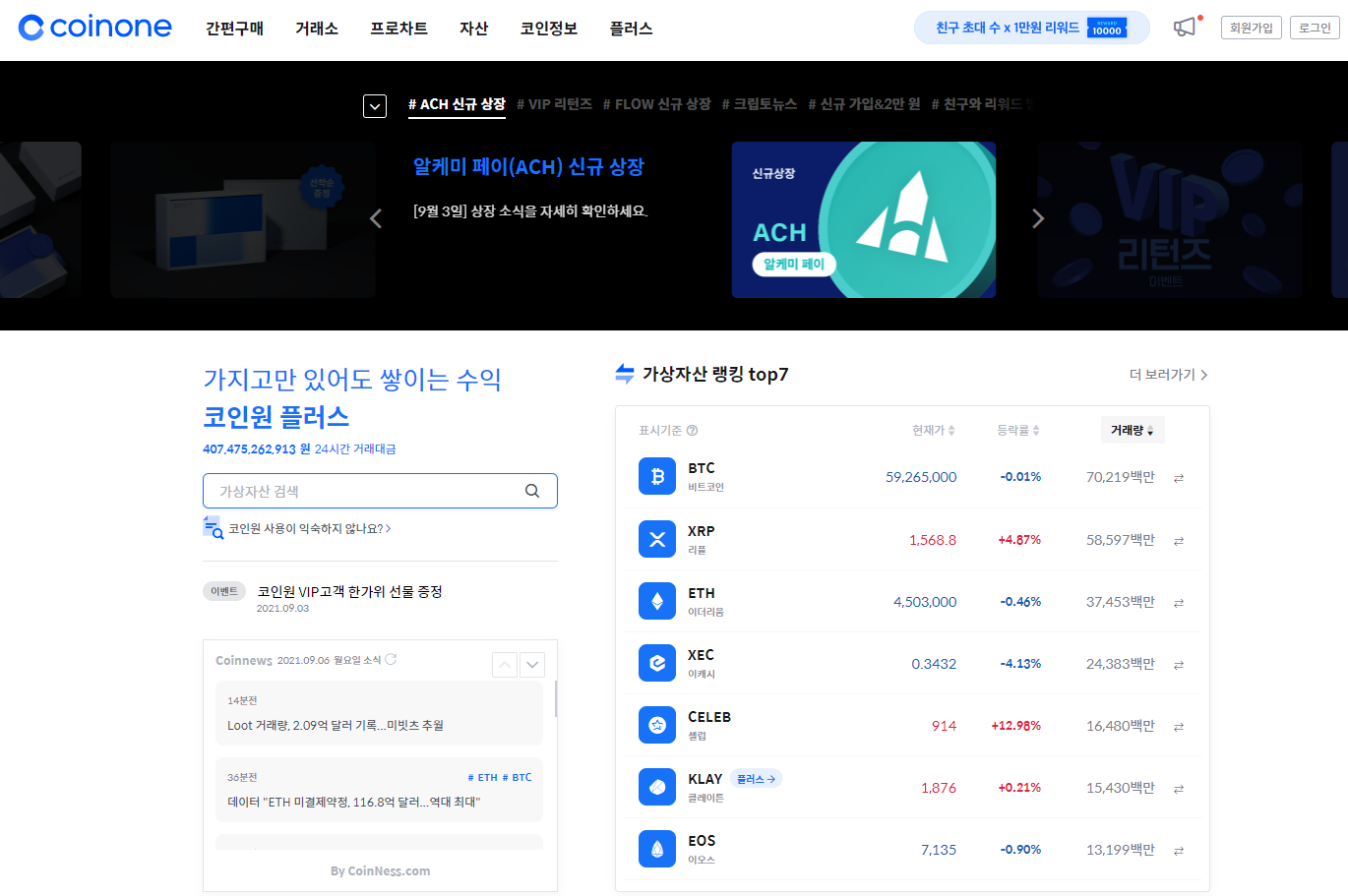Open the ETH 미결제약정 news item
1348x896 pixels.
click(x=379, y=790)
